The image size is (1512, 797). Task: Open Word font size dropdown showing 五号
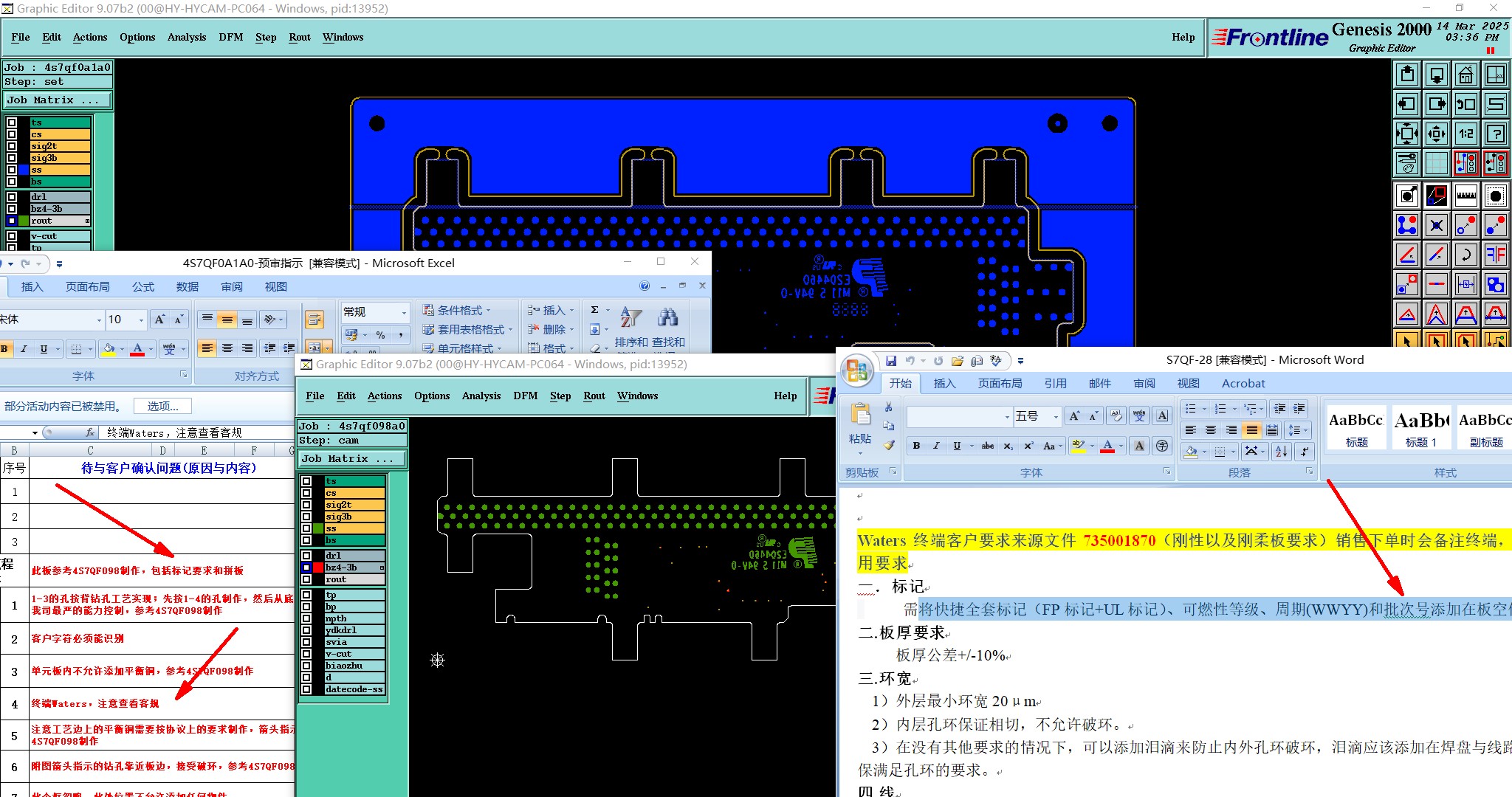click(1056, 417)
